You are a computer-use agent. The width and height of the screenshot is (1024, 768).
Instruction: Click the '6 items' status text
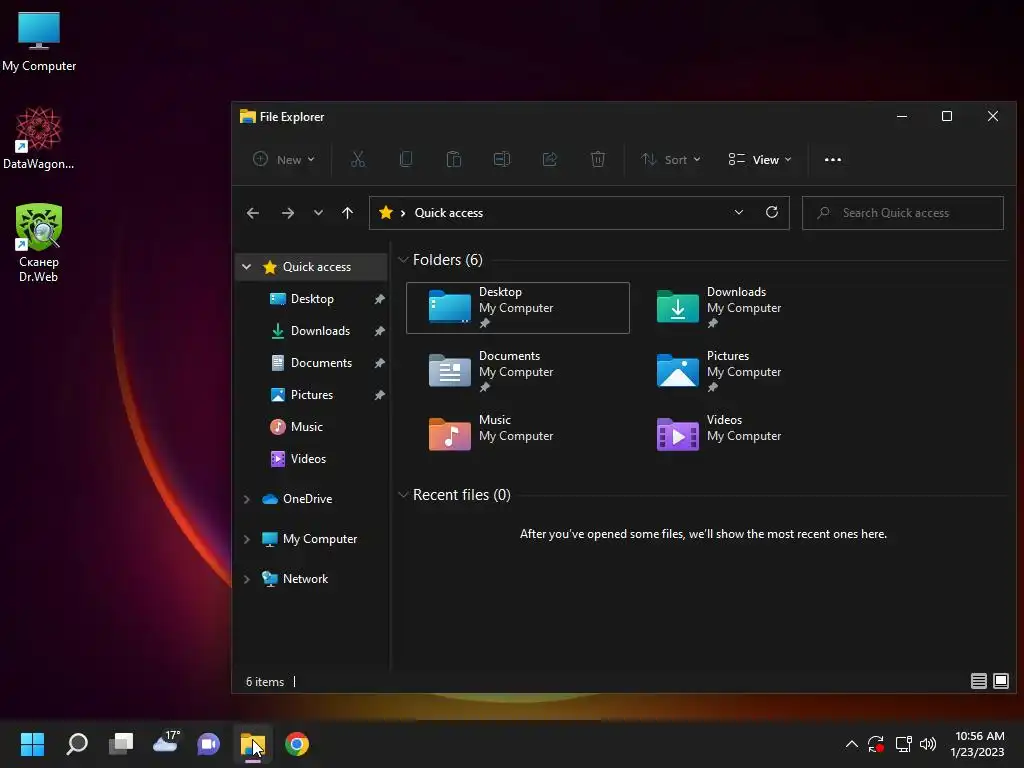[264, 682]
